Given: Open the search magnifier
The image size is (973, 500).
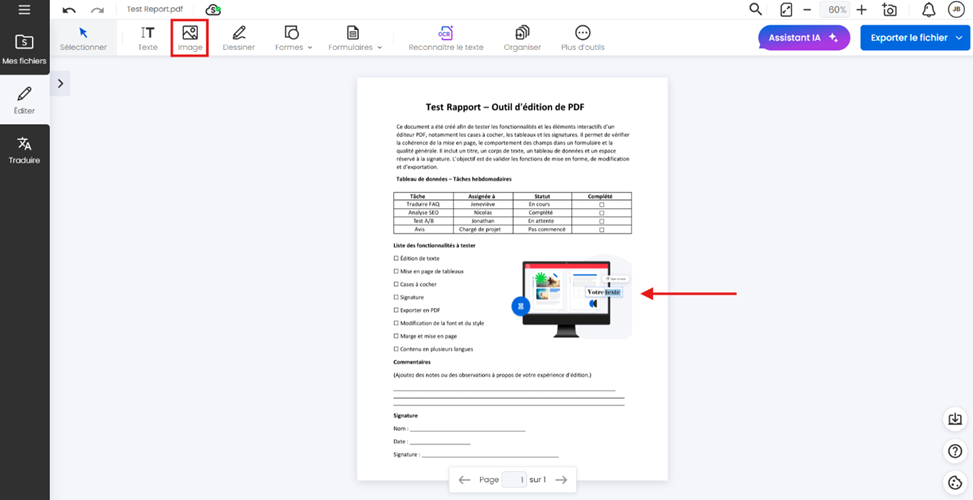Looking at the screenshot, I should coord(756,9).
